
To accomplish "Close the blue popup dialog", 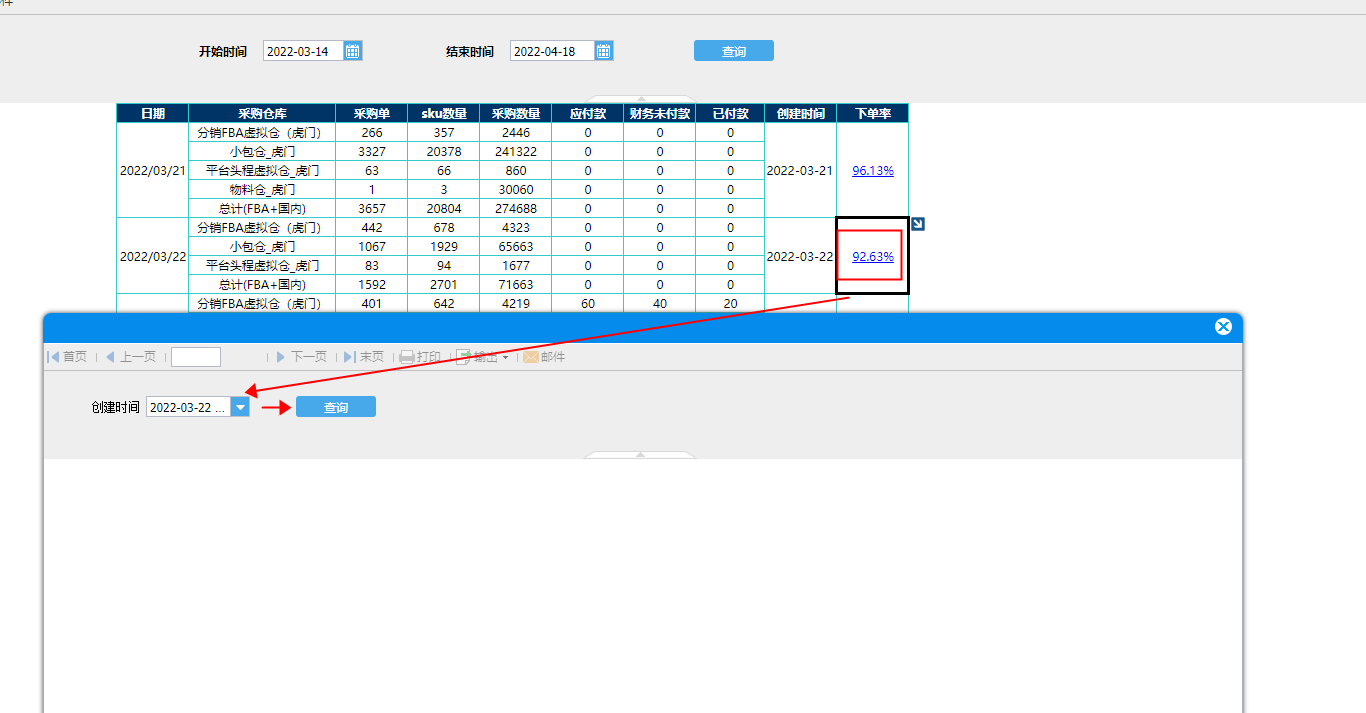I will click(x=1223, y=327).
